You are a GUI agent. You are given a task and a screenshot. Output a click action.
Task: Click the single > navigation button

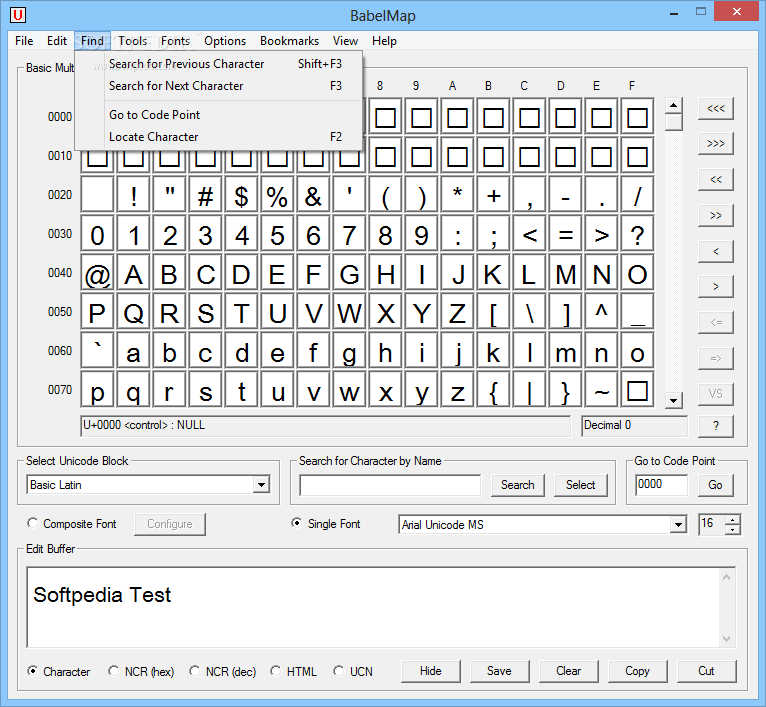click(x=716, y=287)
